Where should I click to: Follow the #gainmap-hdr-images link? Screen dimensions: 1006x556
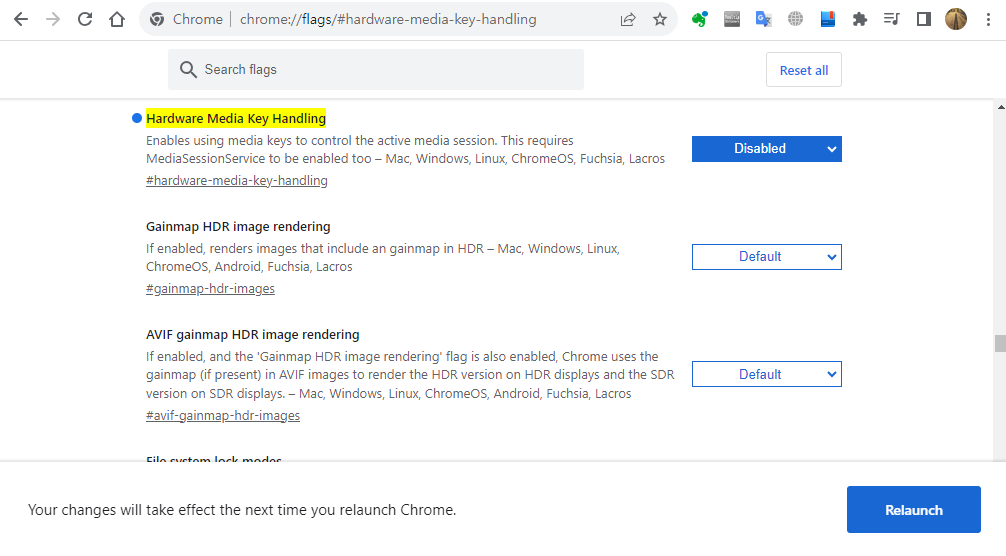click(x=210, y=289)
